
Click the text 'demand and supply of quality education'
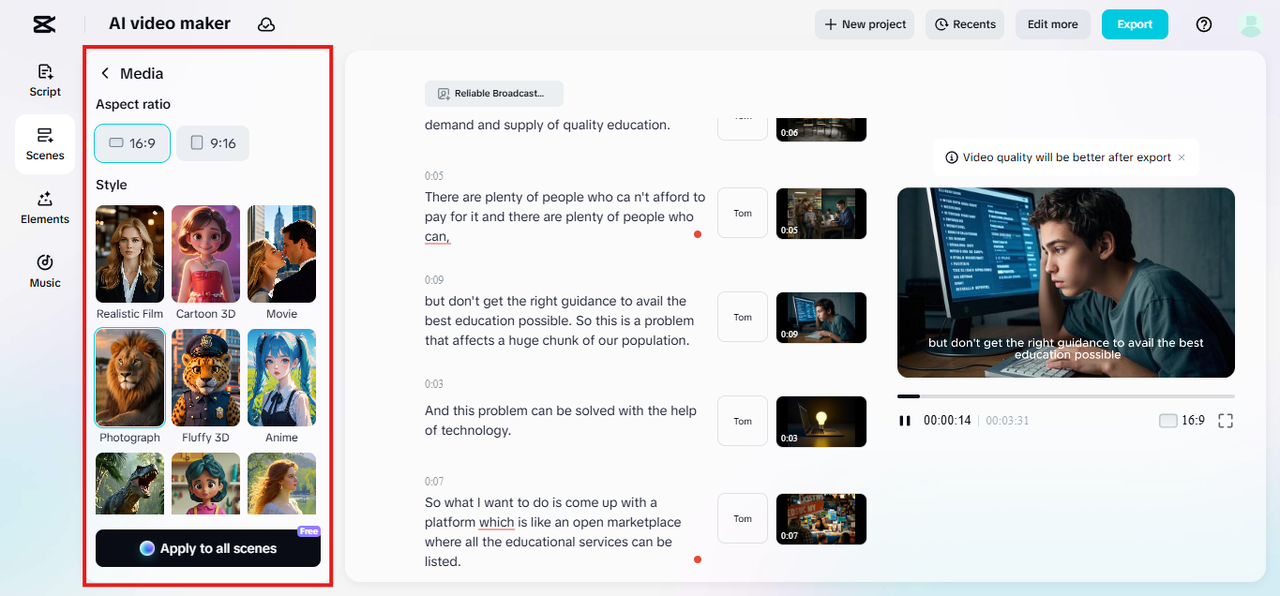(x=547, y=125)
